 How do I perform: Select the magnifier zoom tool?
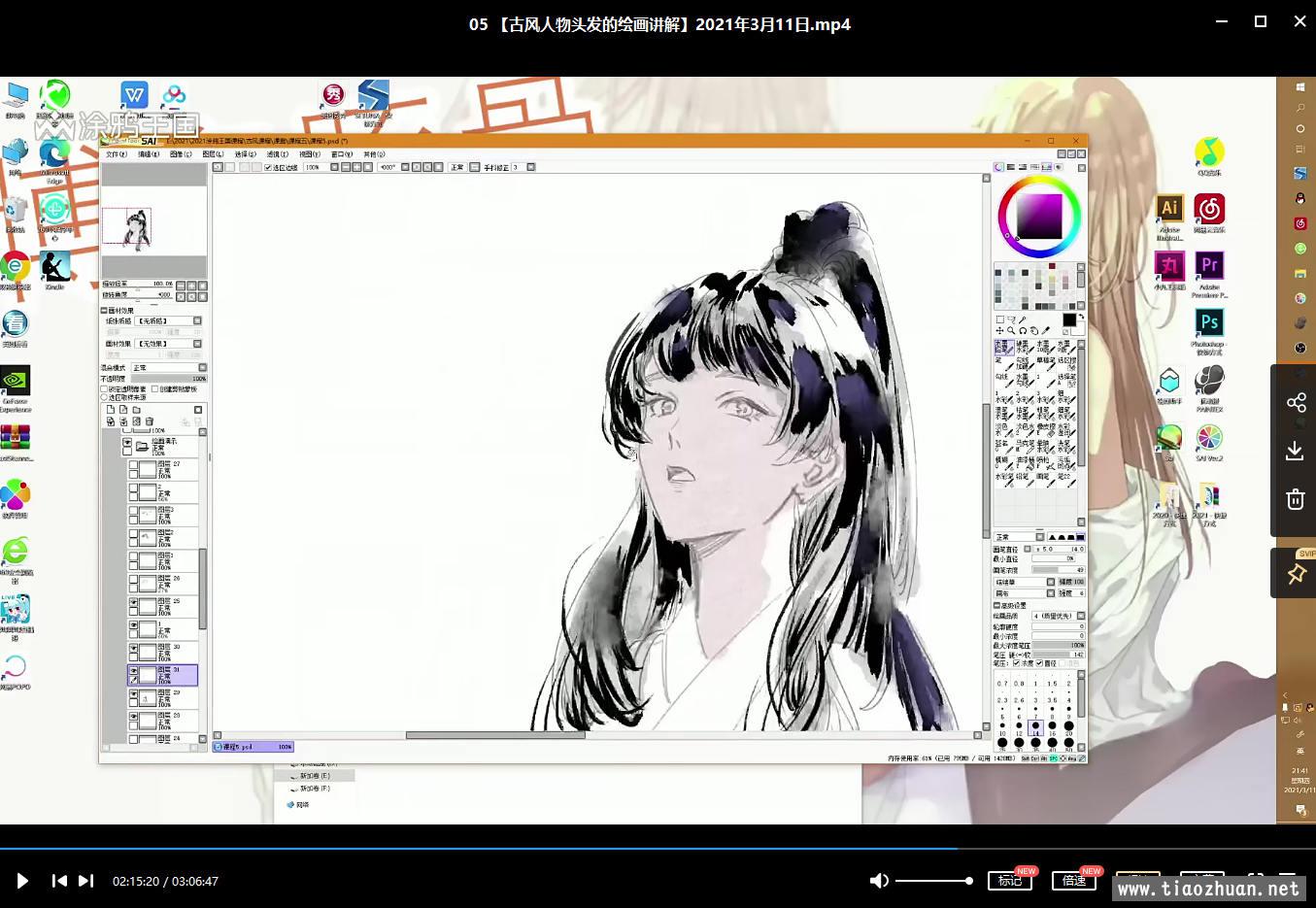(1011, 331)
